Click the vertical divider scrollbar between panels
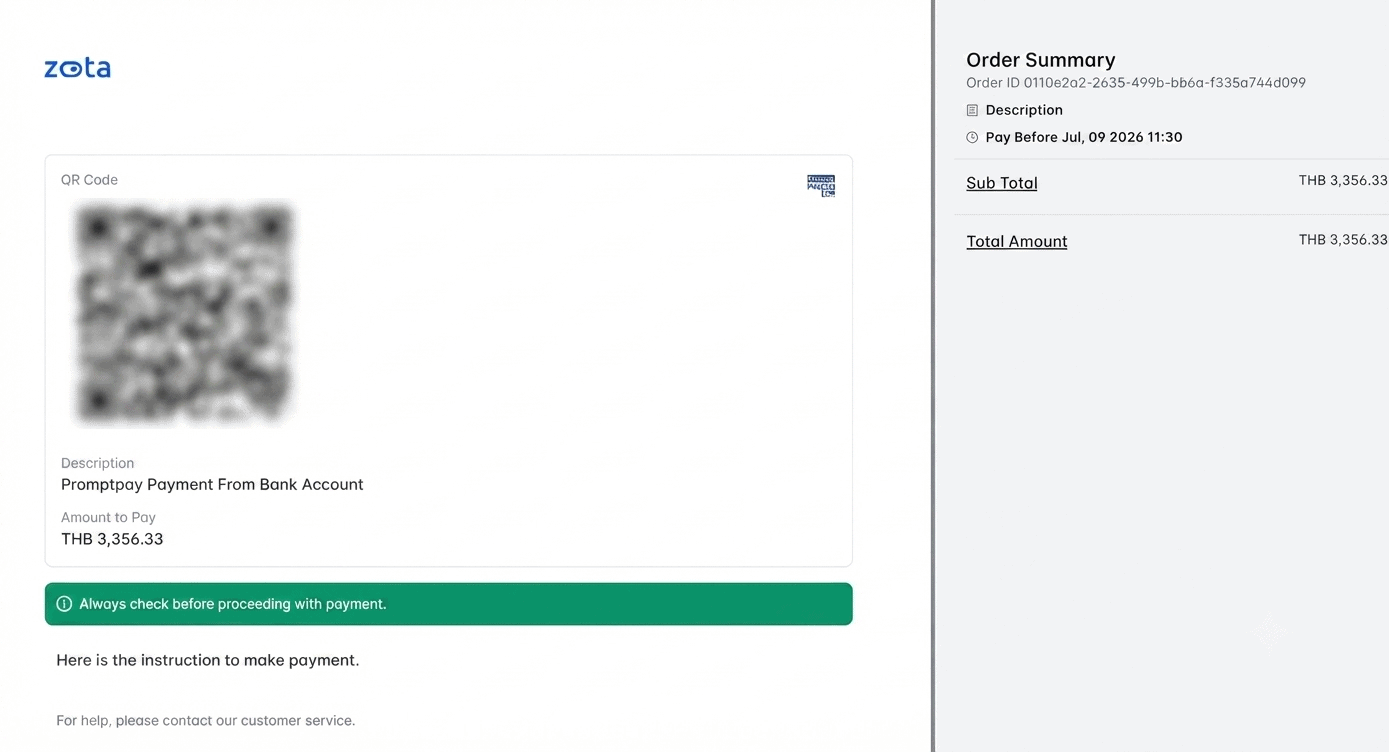 [933, 376]
